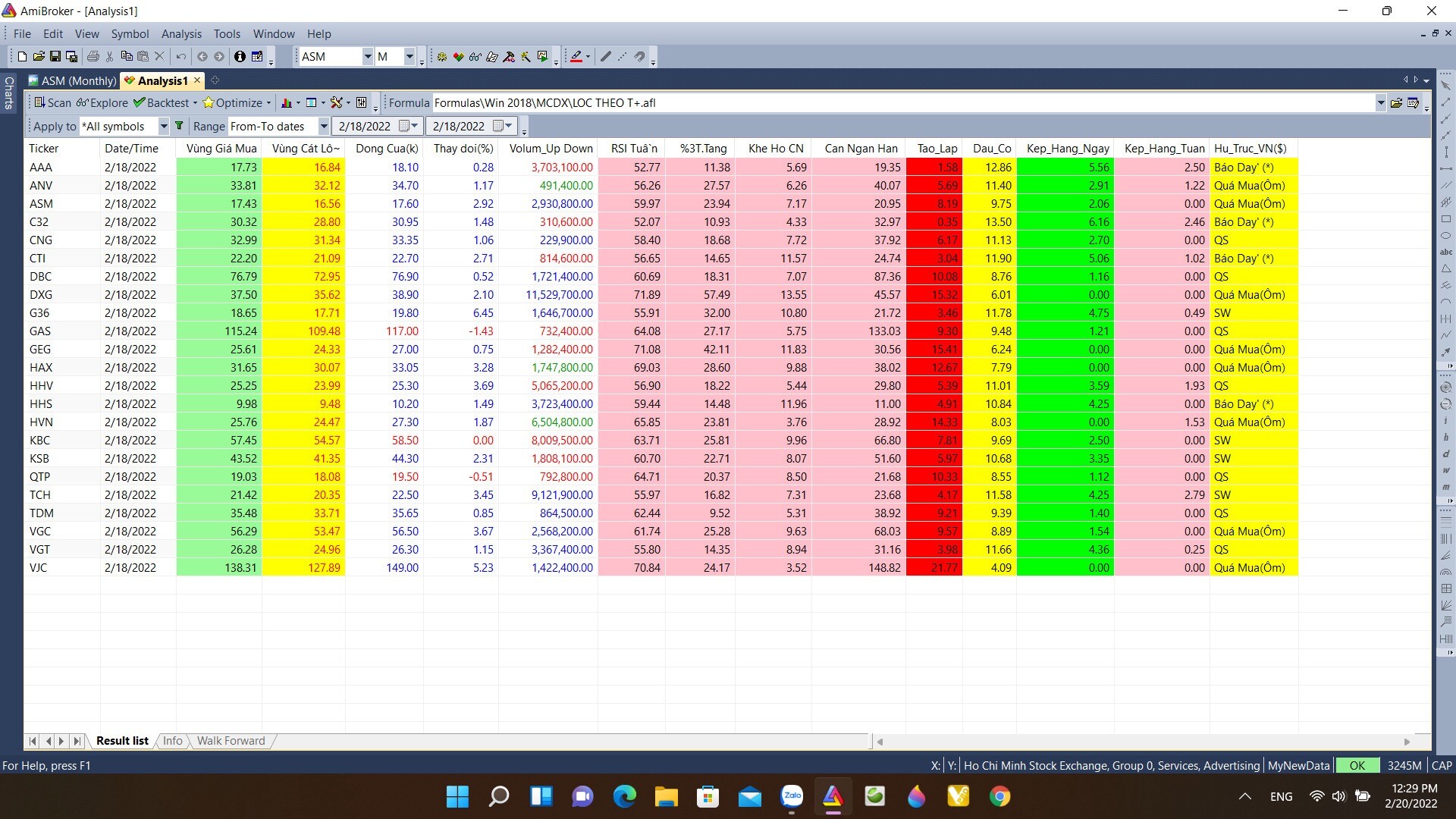Open the File menu
Screen dimensions: 1456x819
tap(22, 33)
